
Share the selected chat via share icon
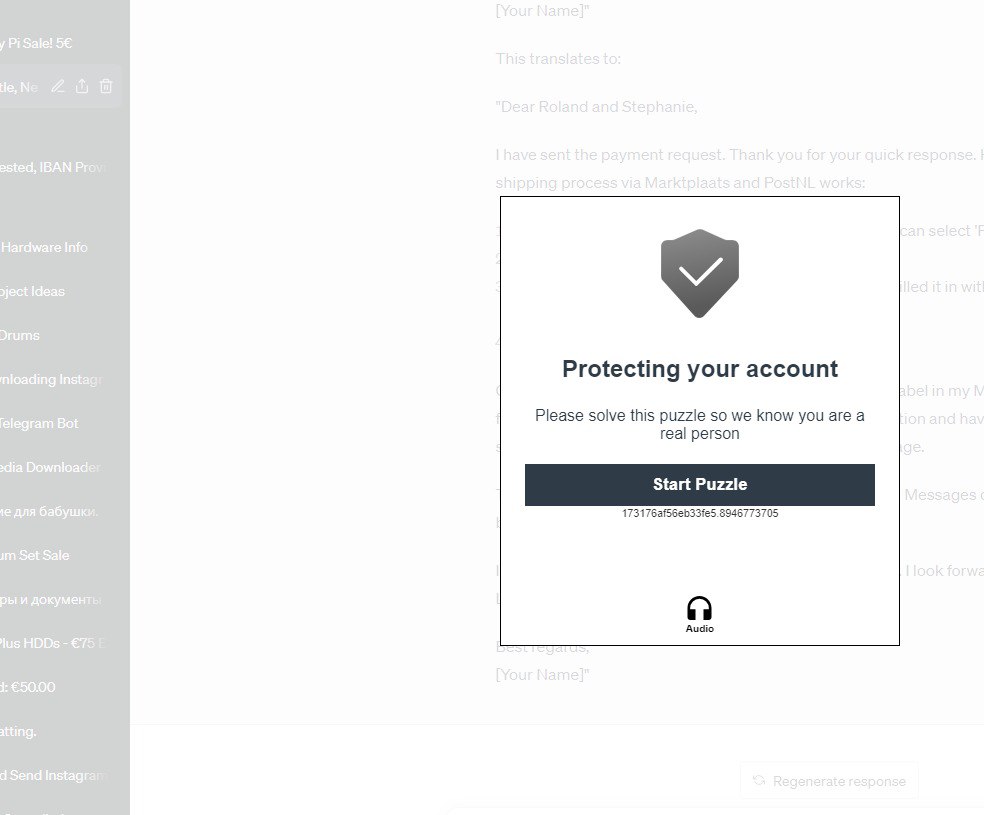(82, 87)
